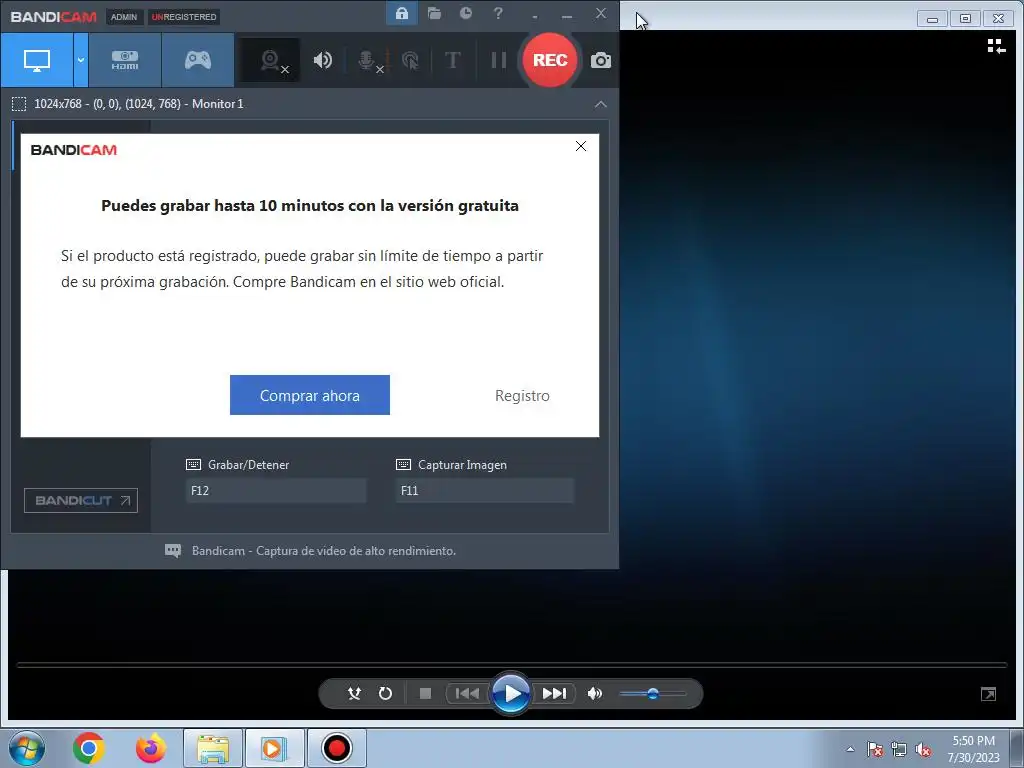The height and width of the screenshot is (768, 1024).
Task: Skip to next track in media player
Action: point(554,694)
